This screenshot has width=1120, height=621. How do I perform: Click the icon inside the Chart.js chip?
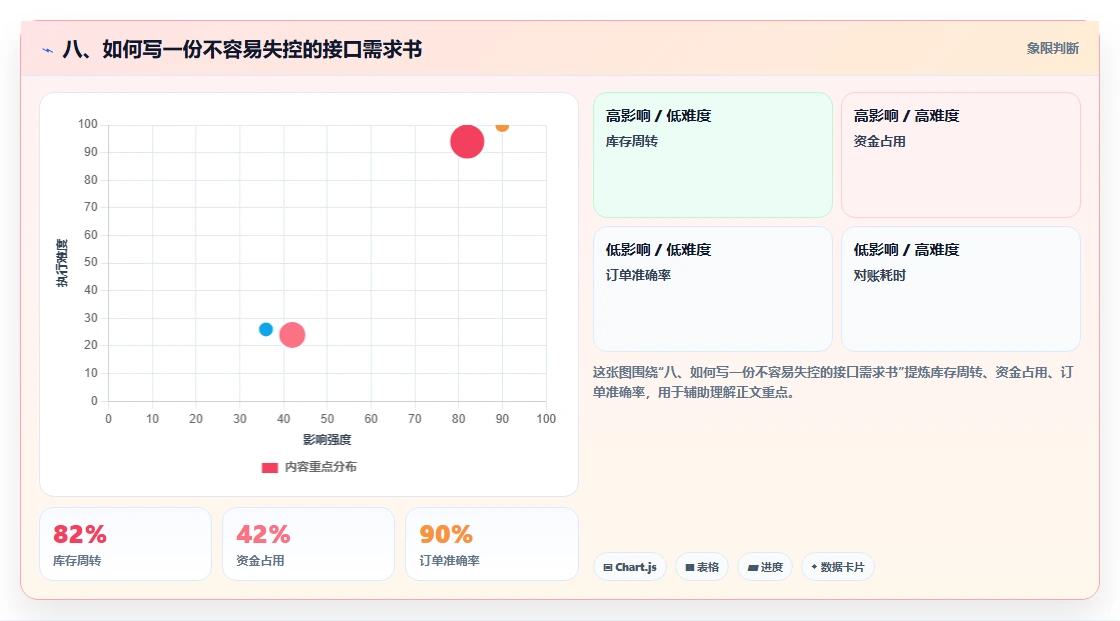[x=608, y=567]
